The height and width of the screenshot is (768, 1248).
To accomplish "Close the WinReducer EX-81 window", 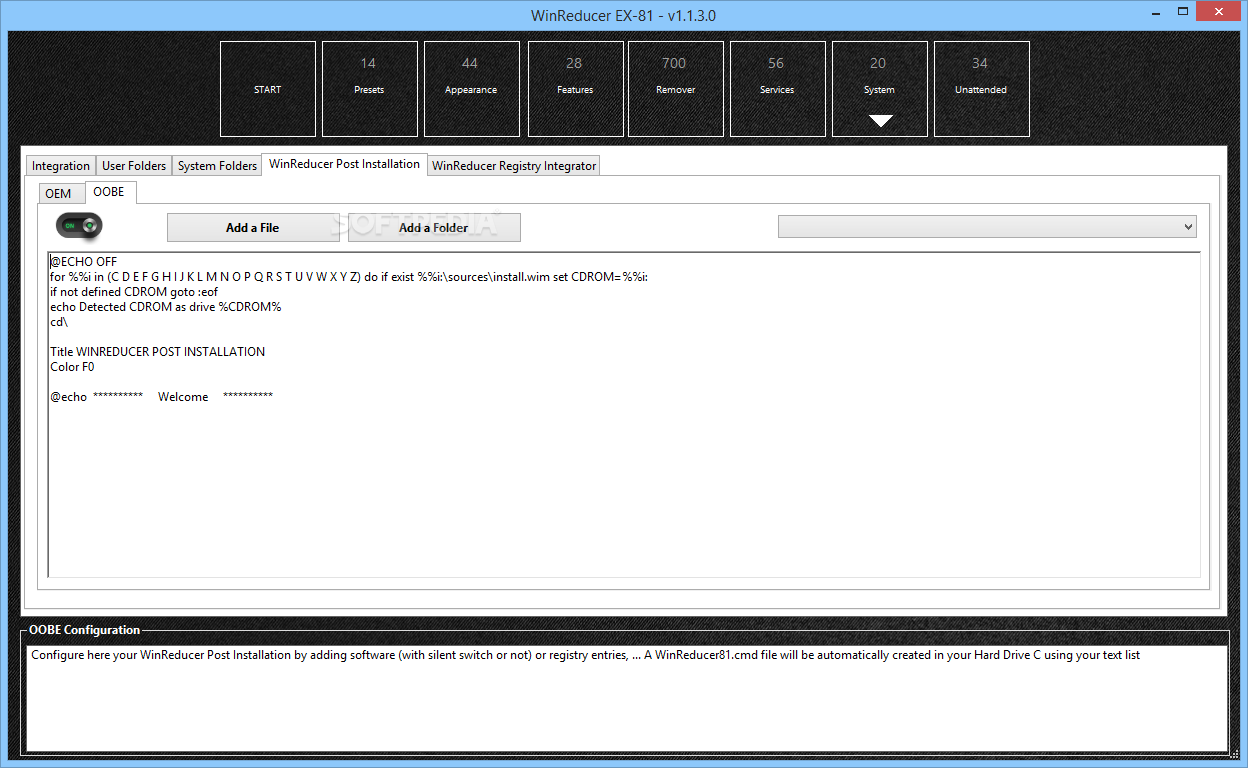I will 1217,11.
